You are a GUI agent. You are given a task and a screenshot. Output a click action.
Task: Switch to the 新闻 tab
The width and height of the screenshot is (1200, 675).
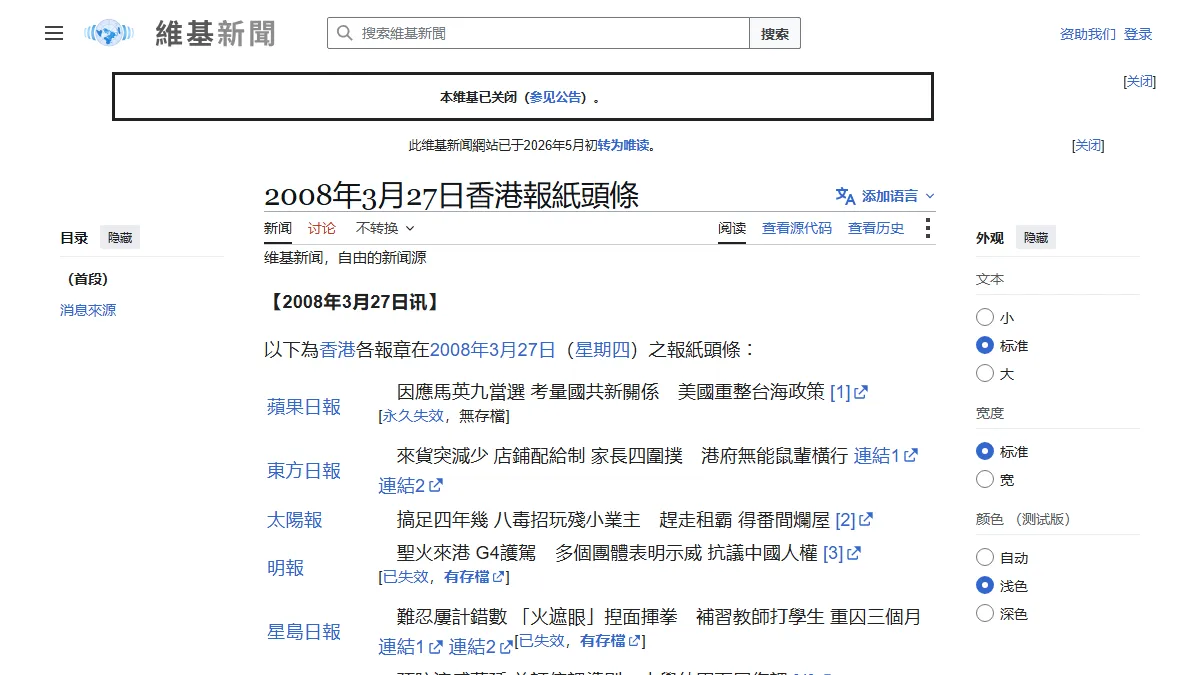pyautogui.click(x=278, y=228)
